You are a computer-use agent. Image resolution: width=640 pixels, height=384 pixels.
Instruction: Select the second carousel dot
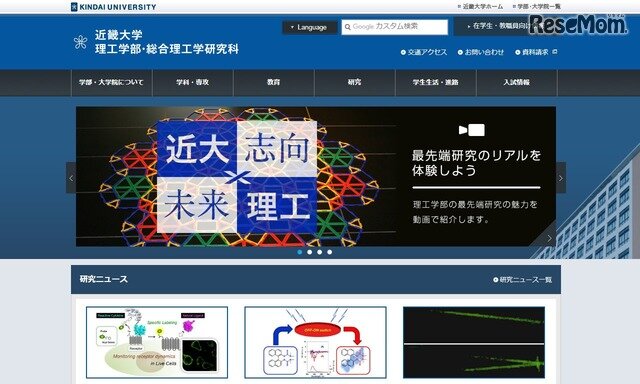(x=309, y=252)
